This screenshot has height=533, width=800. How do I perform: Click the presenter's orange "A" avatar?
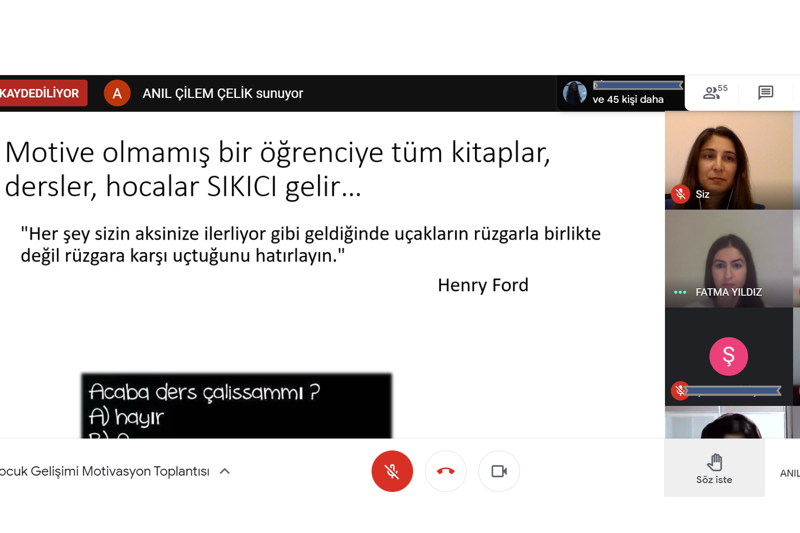point(117,93)
